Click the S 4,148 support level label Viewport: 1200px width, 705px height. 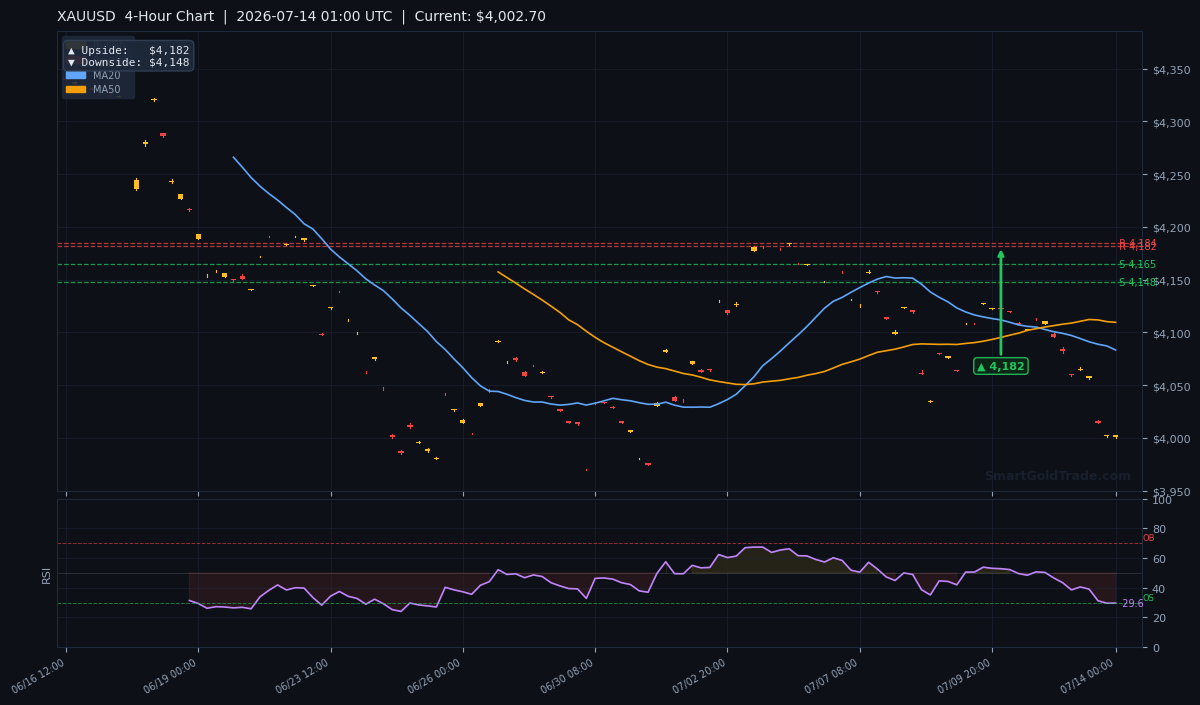pos(1137,282)
